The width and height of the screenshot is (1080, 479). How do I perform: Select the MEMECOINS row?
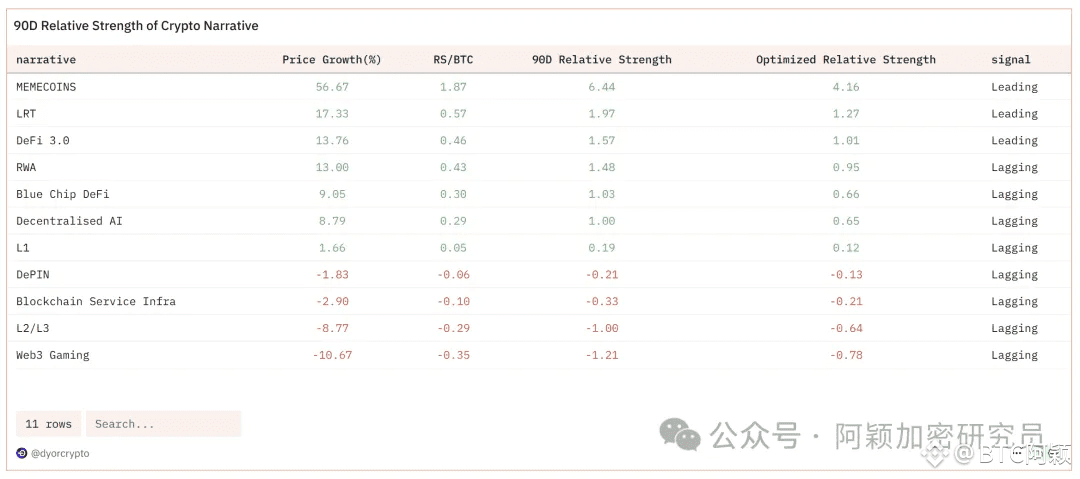coord(540,87)
